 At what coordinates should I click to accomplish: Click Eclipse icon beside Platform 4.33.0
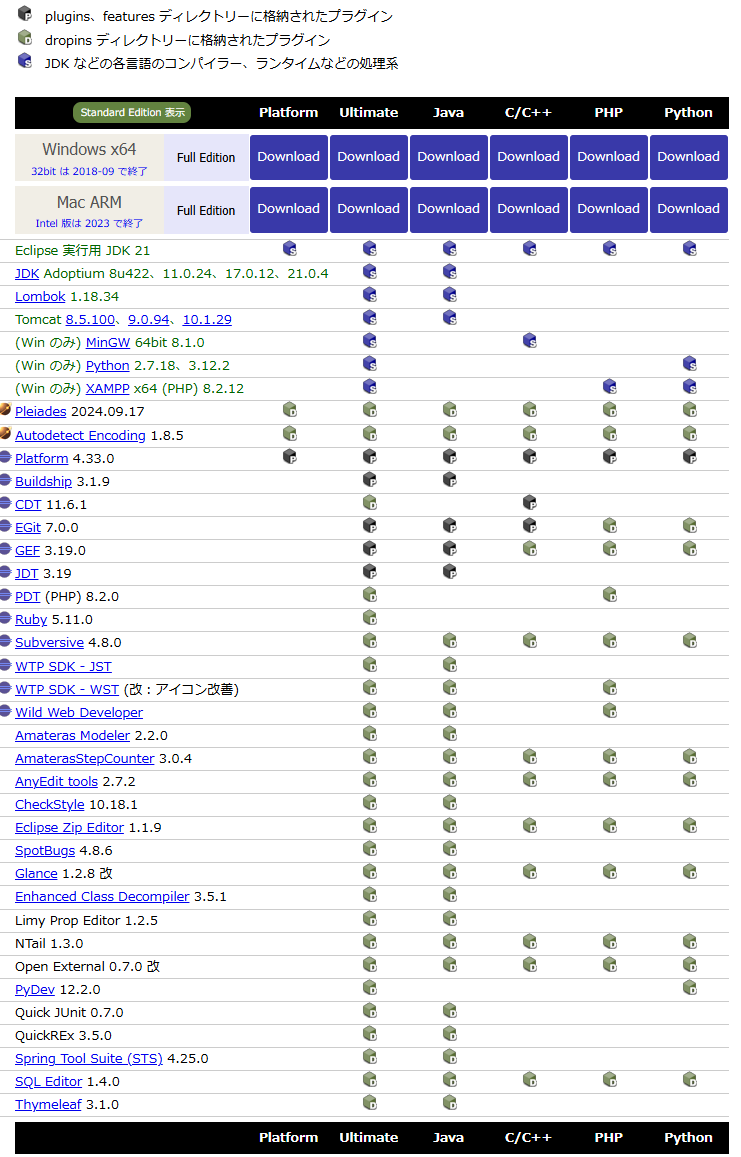tap(5, 457)
